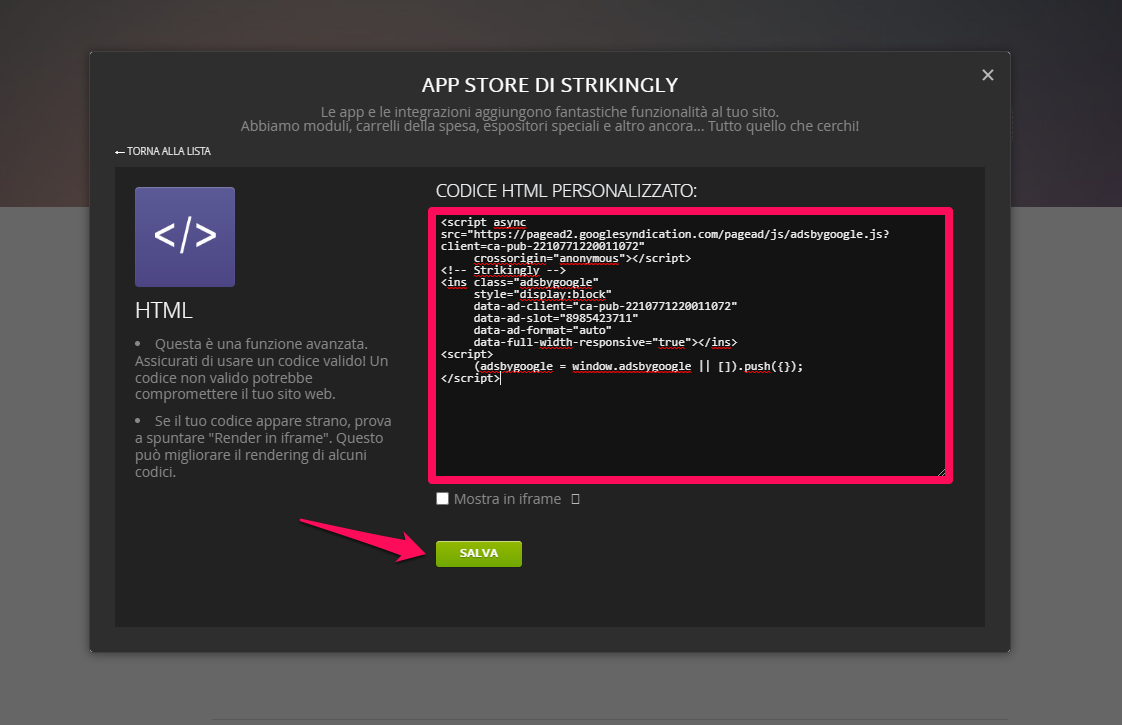Click the style="display:block" code line
This screenshot has height=725, width=1122.
tap(542, 294)
